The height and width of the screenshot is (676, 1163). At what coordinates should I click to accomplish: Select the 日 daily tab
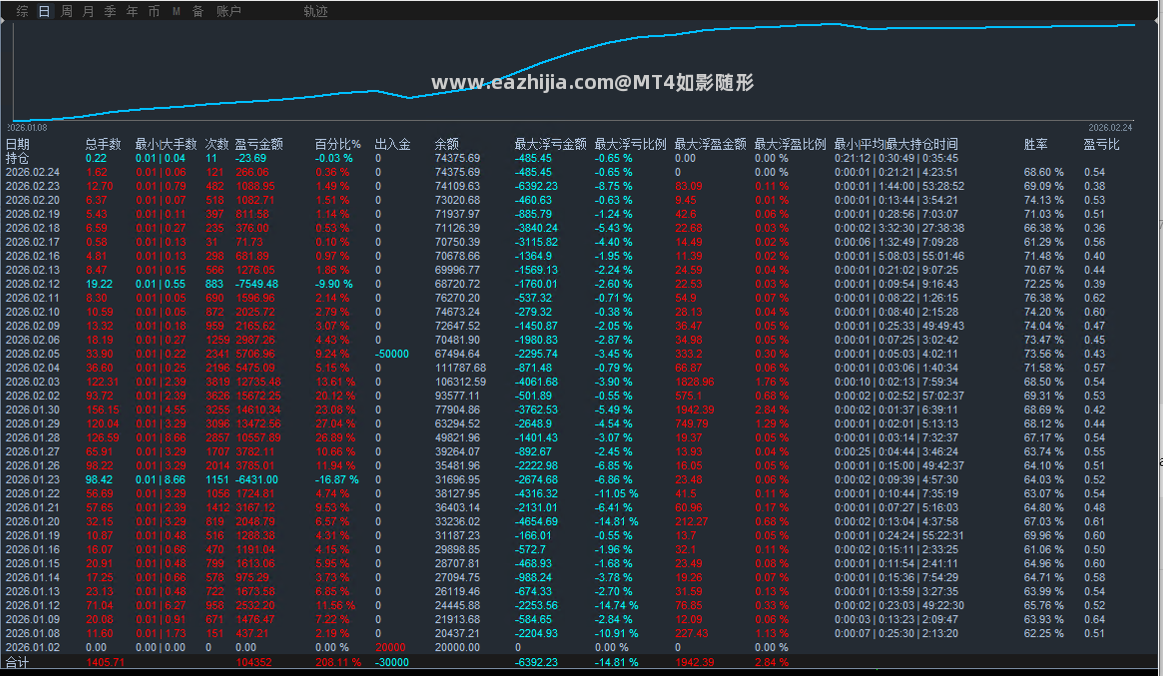(x=45, y=11)
